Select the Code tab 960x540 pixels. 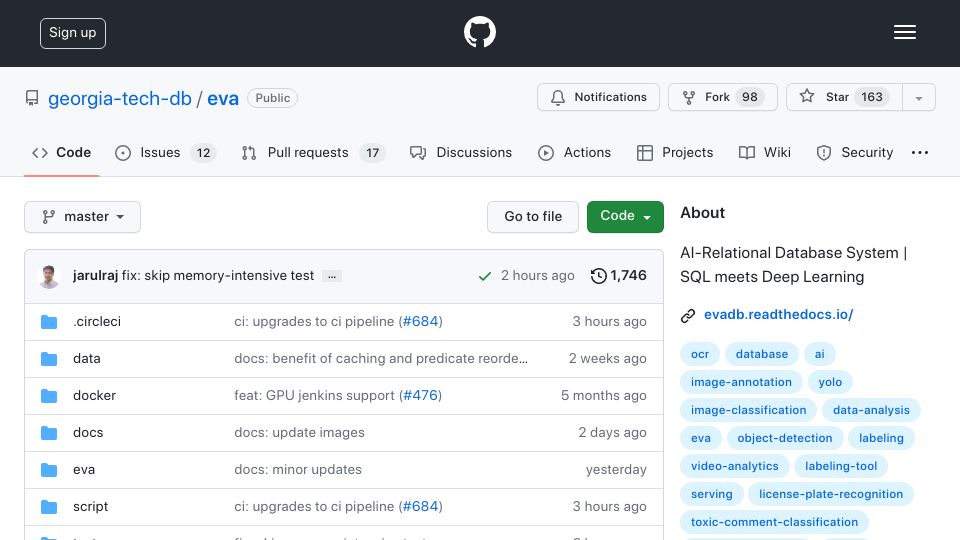[x=61, y=152]
